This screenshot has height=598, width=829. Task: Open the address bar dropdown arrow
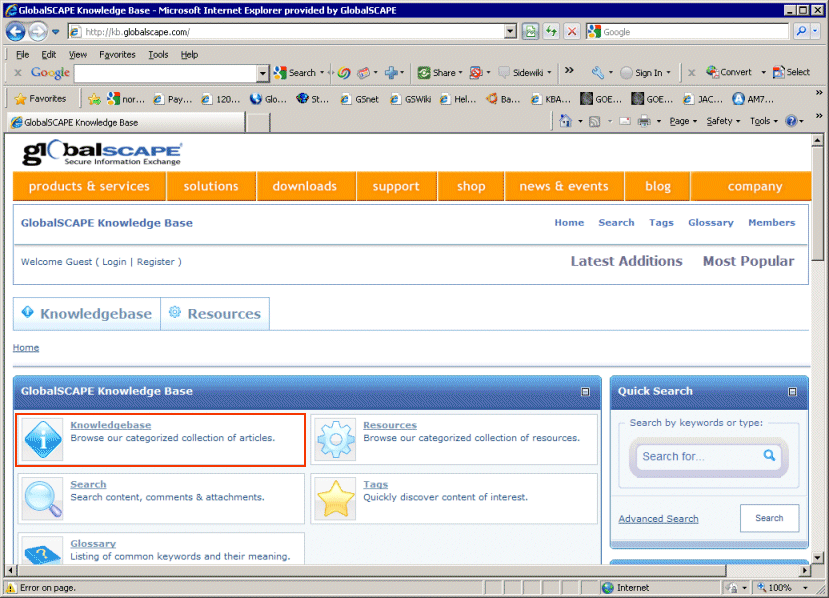click(x=510, y=32)
